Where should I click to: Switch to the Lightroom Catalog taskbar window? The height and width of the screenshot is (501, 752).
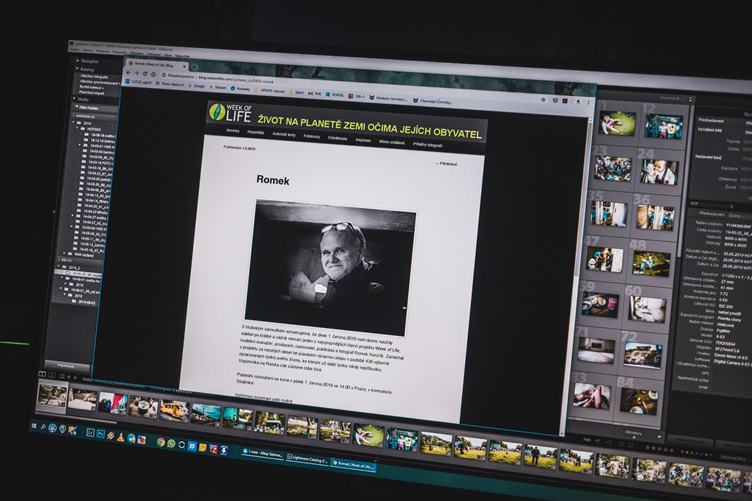tap(307, 460)
